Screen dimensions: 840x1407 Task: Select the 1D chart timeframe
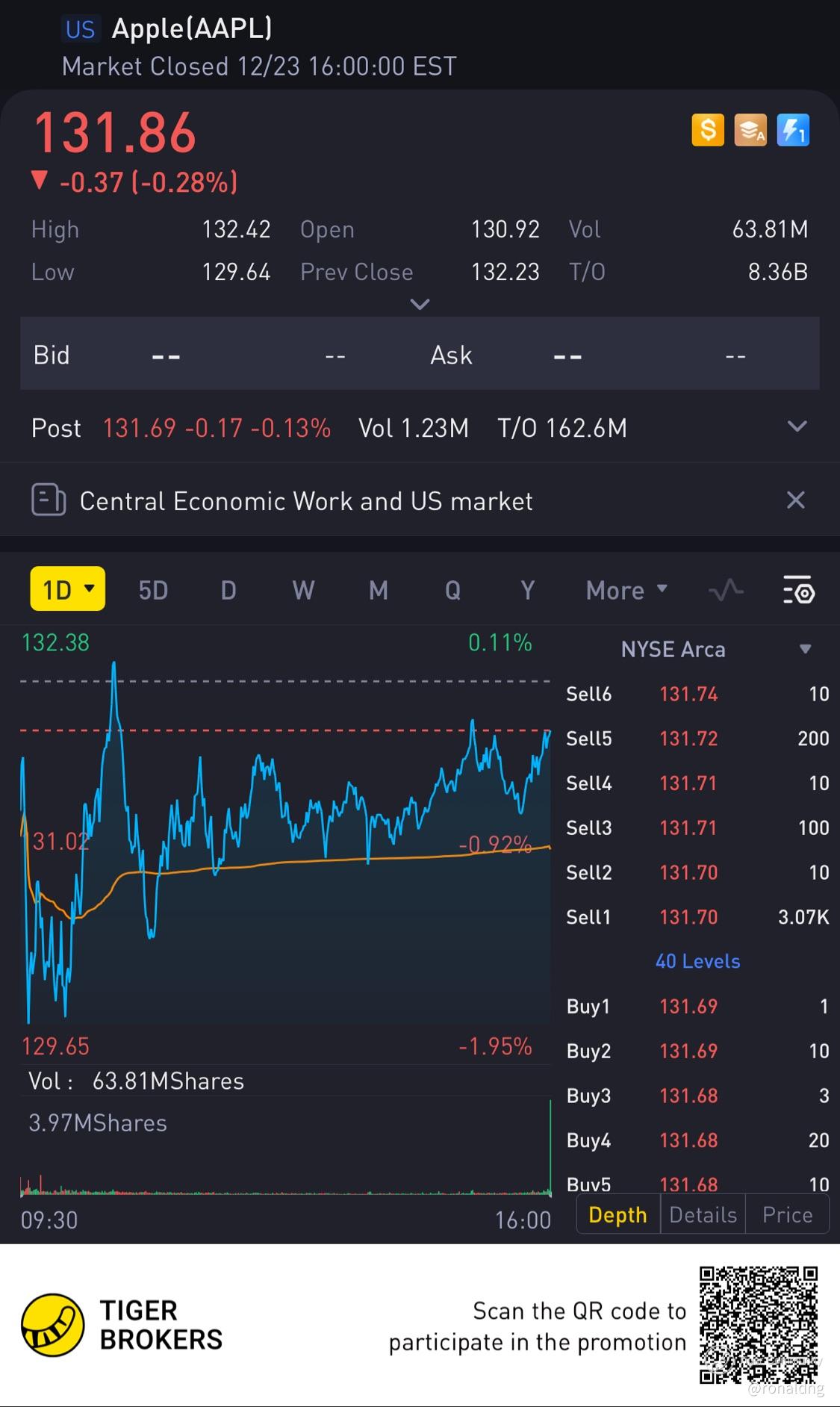pos(67,590)
